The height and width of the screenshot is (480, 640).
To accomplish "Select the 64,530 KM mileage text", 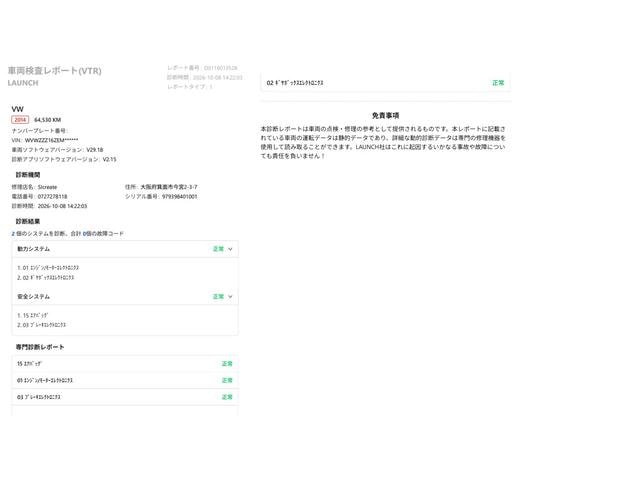I will pos(47,120).
